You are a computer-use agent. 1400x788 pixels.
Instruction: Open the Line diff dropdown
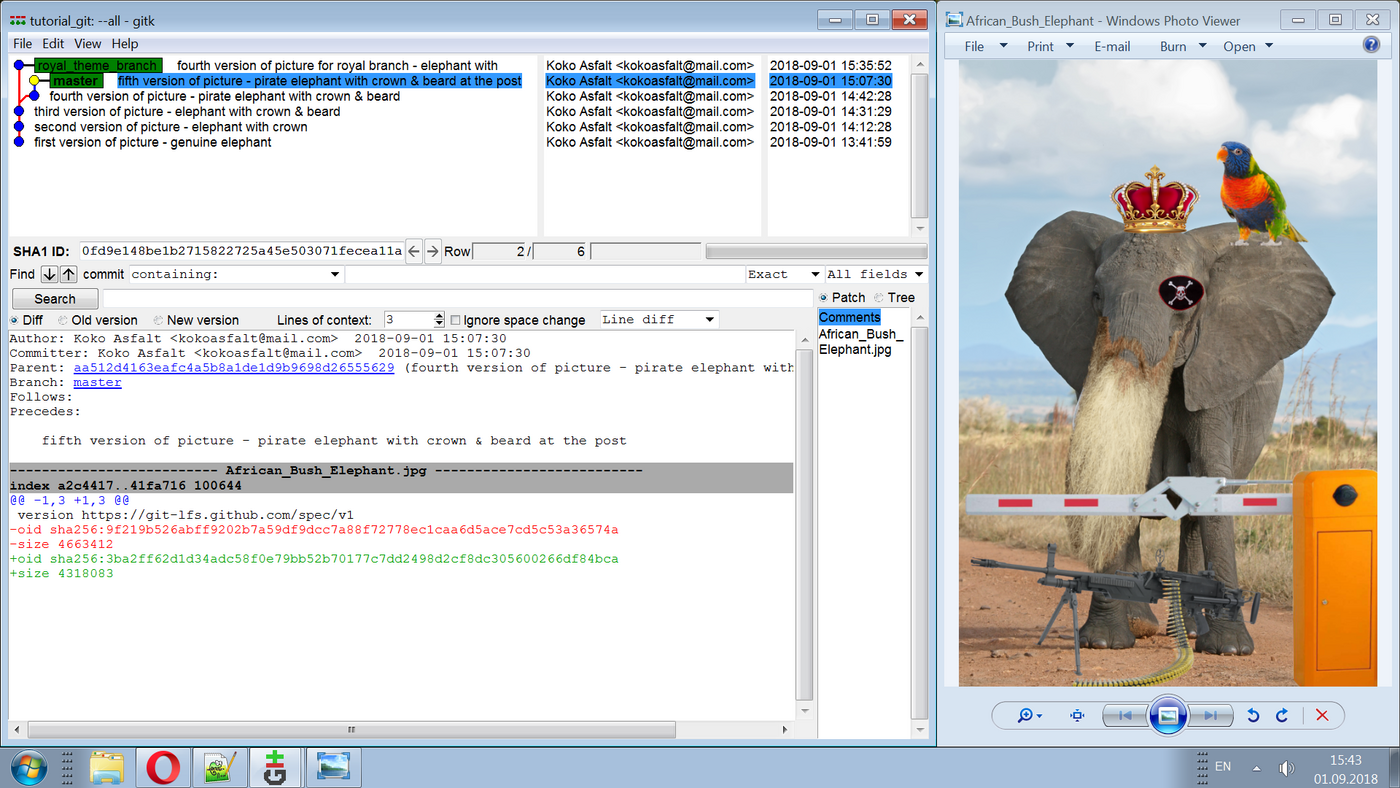point(659,319)
